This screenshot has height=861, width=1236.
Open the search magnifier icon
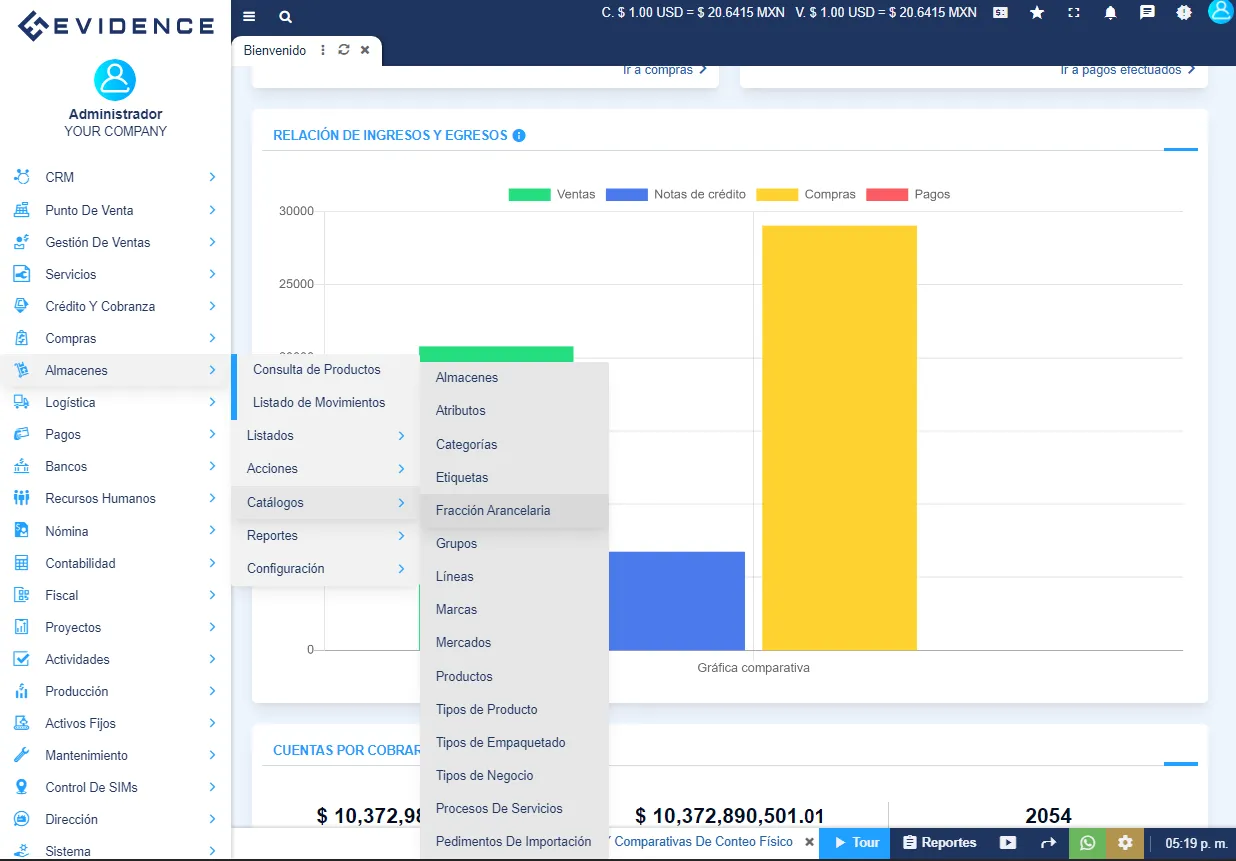(x=286, y=17)
